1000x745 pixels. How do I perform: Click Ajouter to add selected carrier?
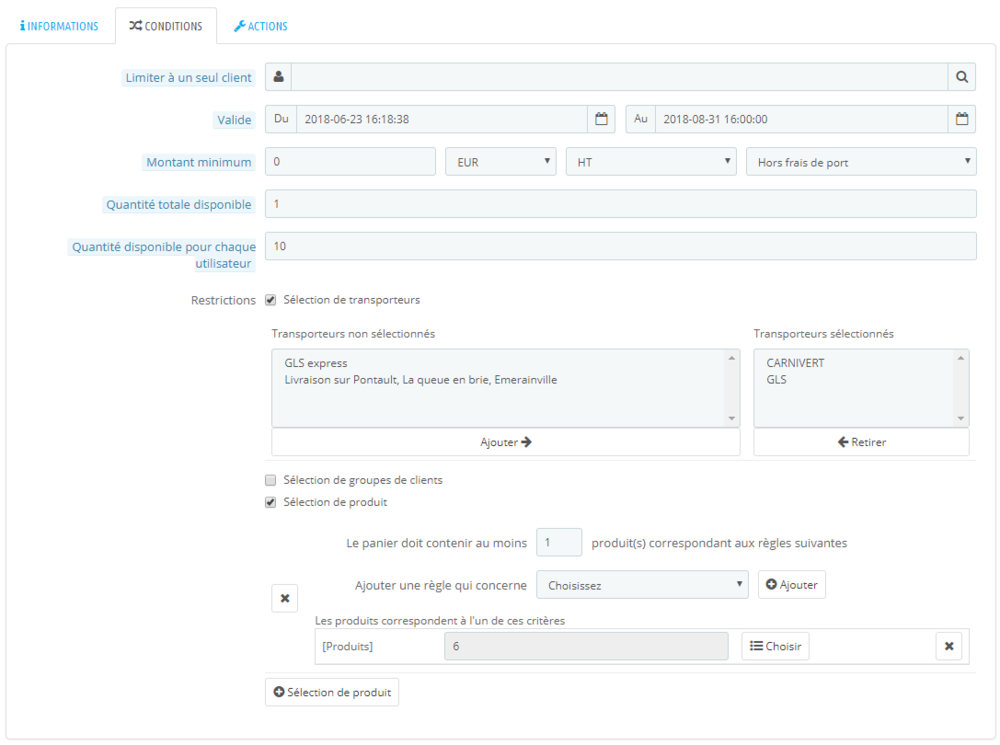(x=506, y=442)
